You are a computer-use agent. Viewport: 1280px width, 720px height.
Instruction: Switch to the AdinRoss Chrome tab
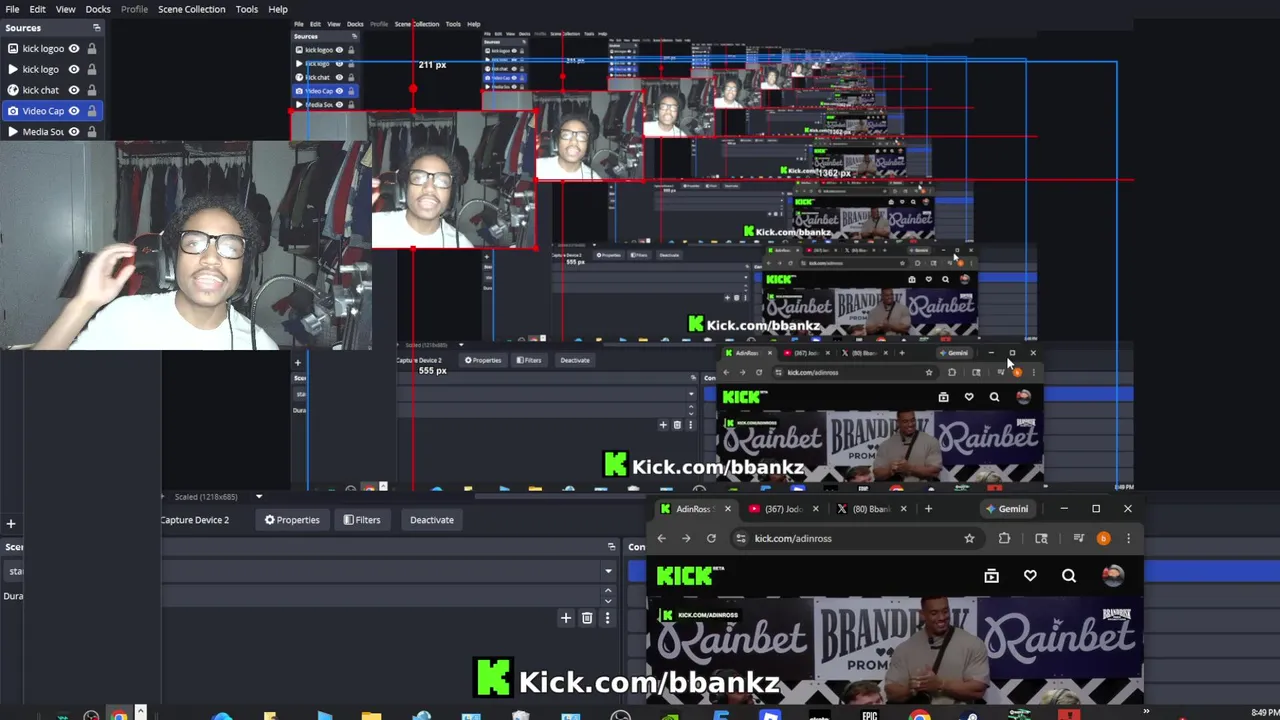tap(694, 509)
